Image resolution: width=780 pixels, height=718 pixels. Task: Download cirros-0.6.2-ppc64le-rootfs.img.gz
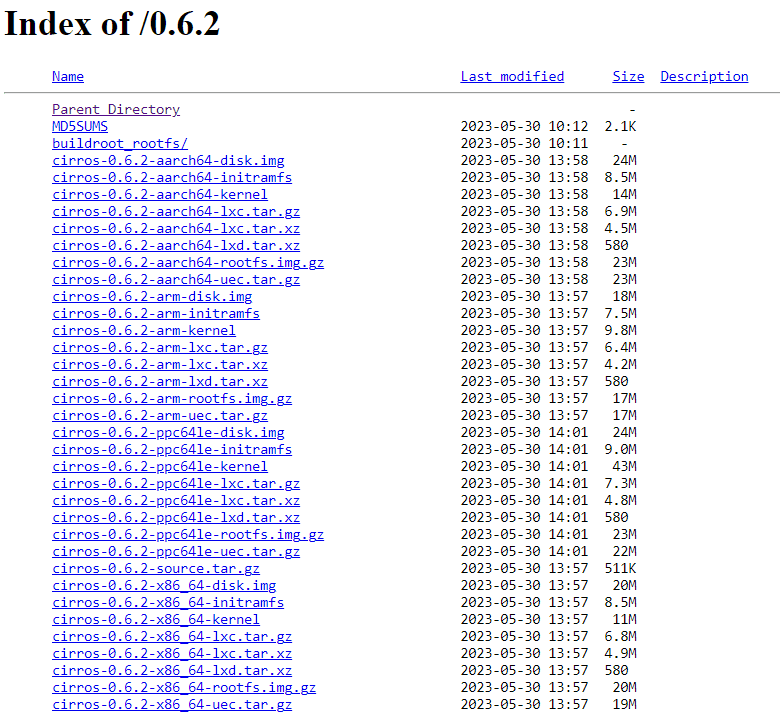[188, 534]
